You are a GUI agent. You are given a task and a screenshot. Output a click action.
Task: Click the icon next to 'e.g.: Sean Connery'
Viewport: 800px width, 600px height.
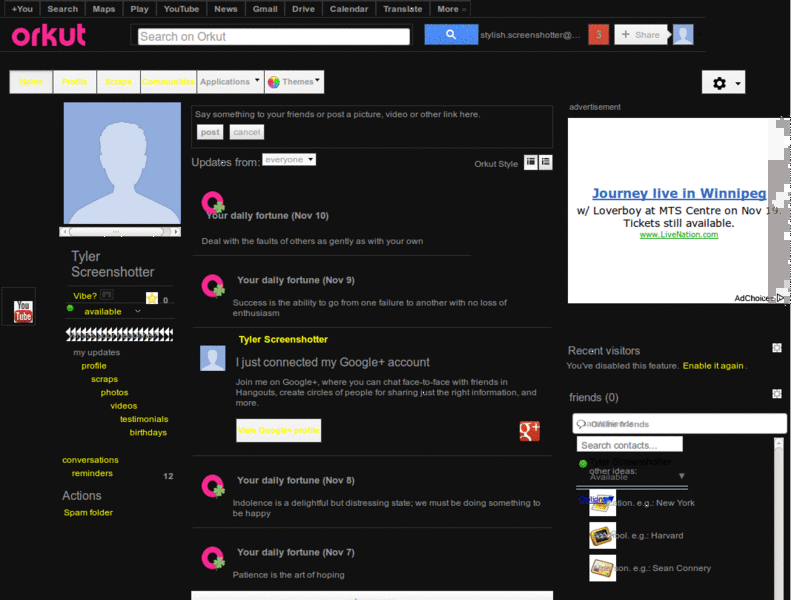coord(602,568)
